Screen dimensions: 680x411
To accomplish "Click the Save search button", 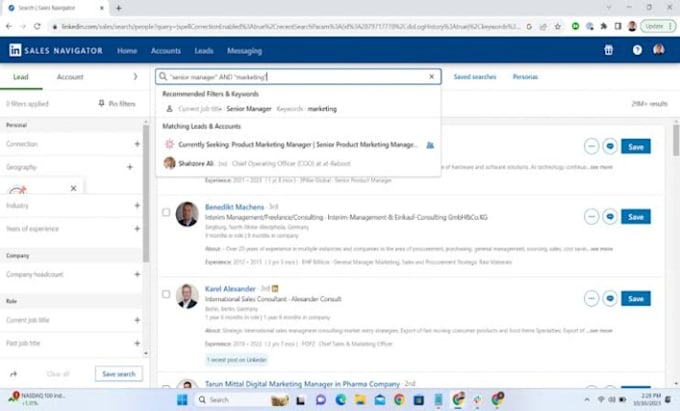I will point(119,374).
